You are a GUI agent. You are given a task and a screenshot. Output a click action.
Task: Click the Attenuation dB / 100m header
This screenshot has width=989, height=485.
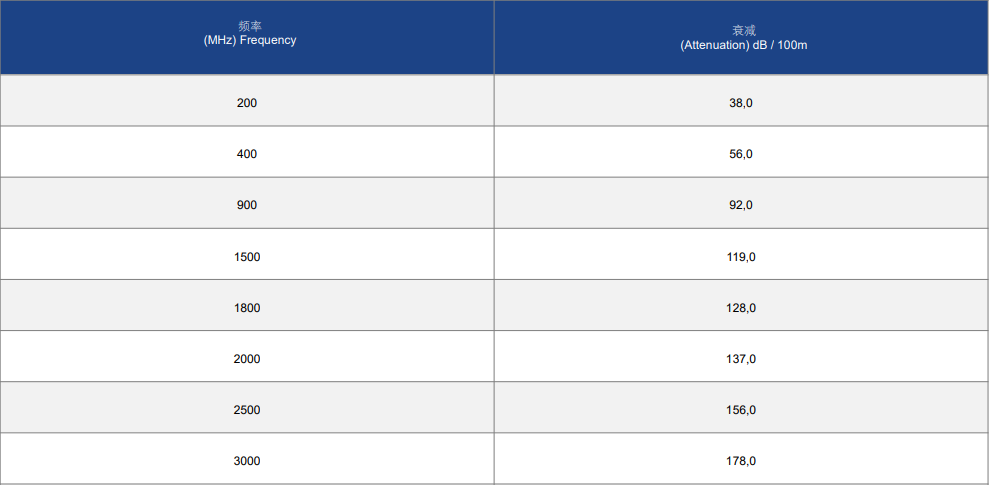click(x=742, y=37)
